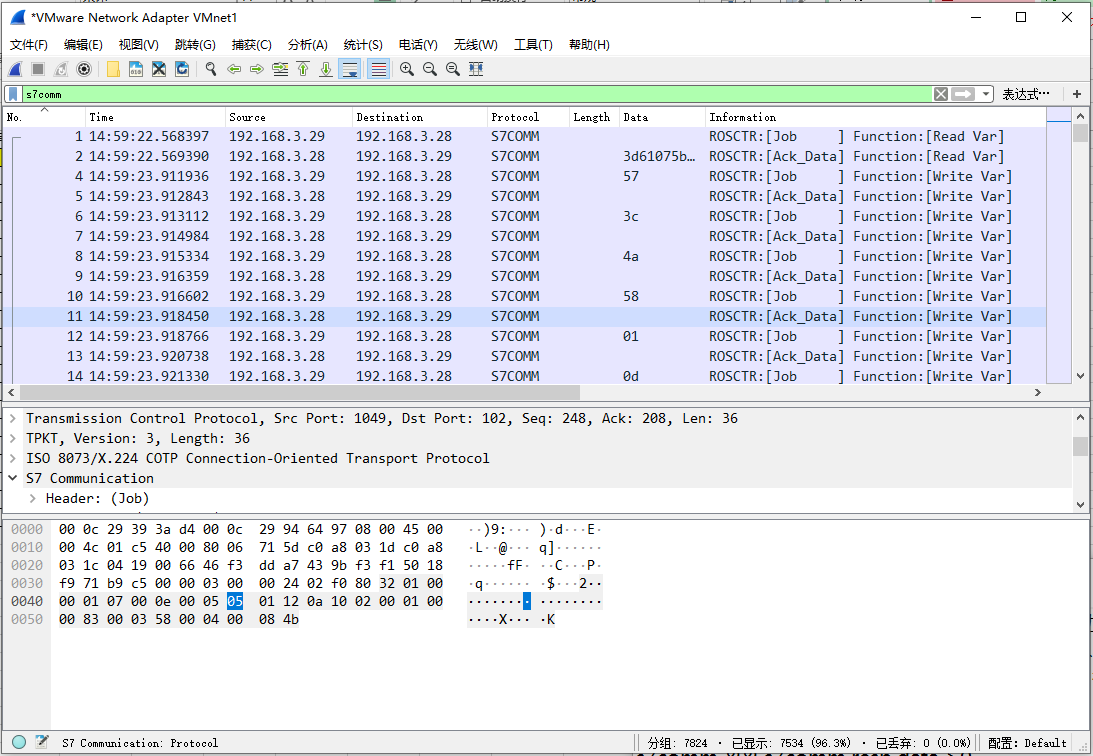Collapse the S7 Communication node

pyautogui.click(x=13, y=478)
